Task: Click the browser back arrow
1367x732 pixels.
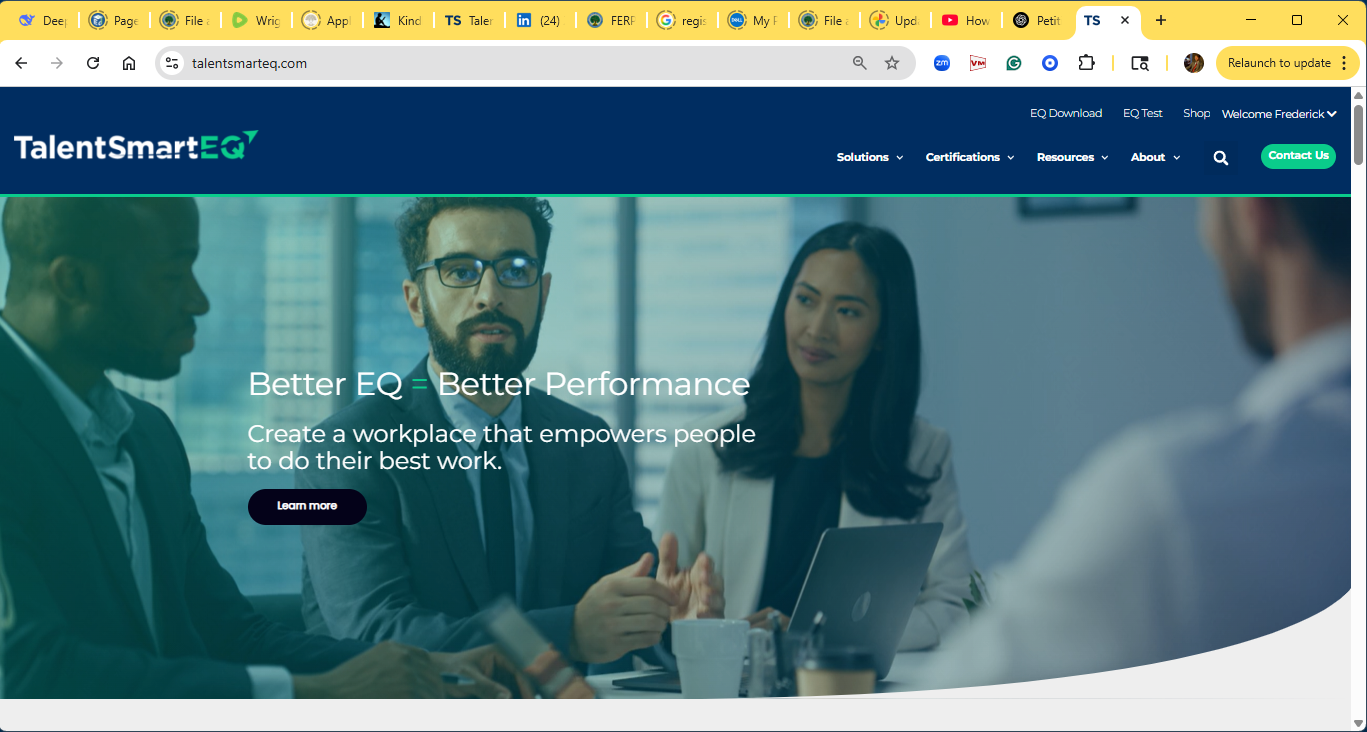Action: point(21,63)
